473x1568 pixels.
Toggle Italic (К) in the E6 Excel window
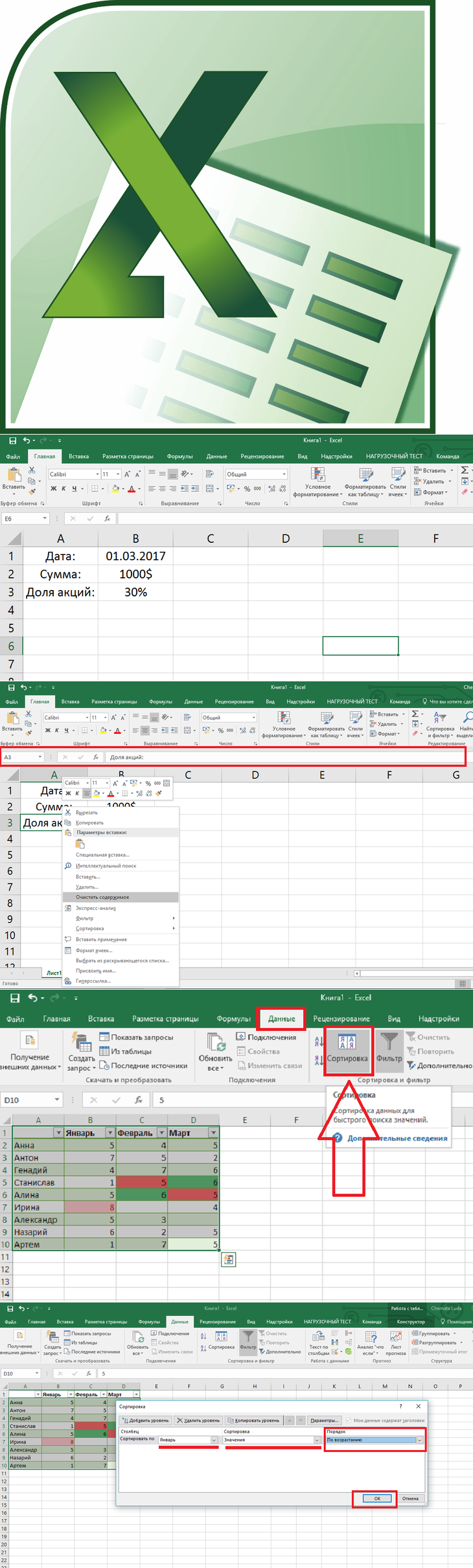click(x=63, y=488)
